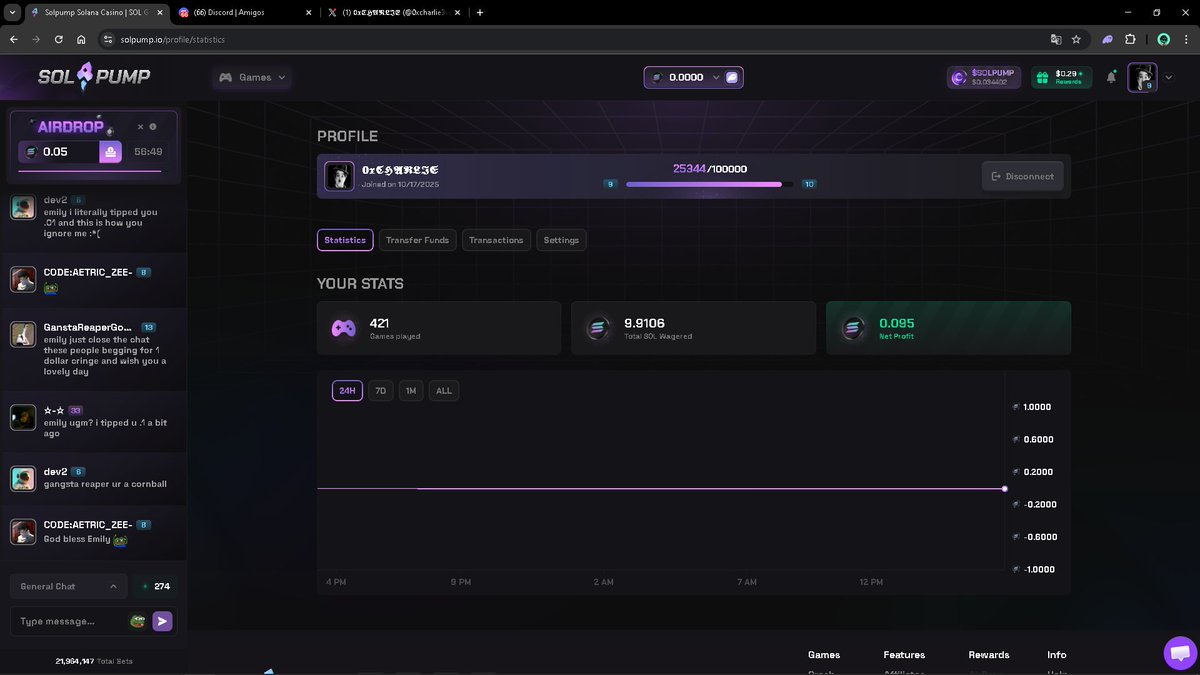The height and width of the screenshot is (675, 1200).
Task: Open Chrome three-dot menu
Action: coord(1185,39)
